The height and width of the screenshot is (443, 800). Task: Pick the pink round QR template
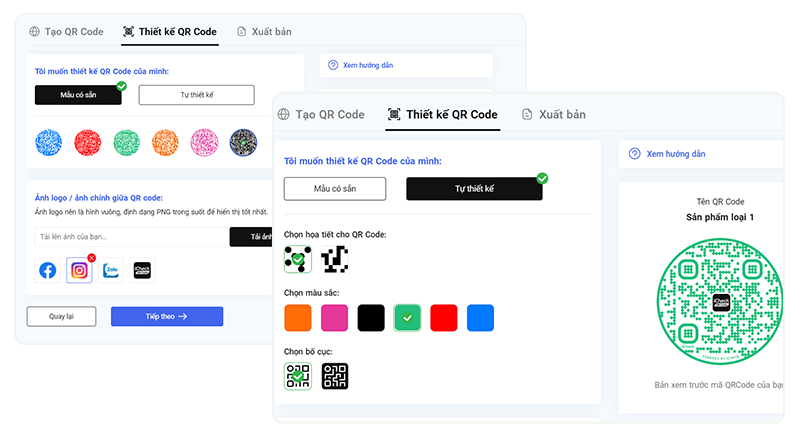point(204,142)
